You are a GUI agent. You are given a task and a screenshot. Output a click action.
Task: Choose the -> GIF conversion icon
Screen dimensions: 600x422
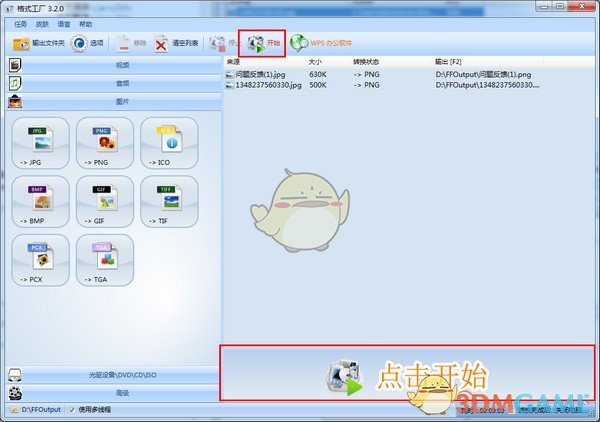[x=105, y=202]
